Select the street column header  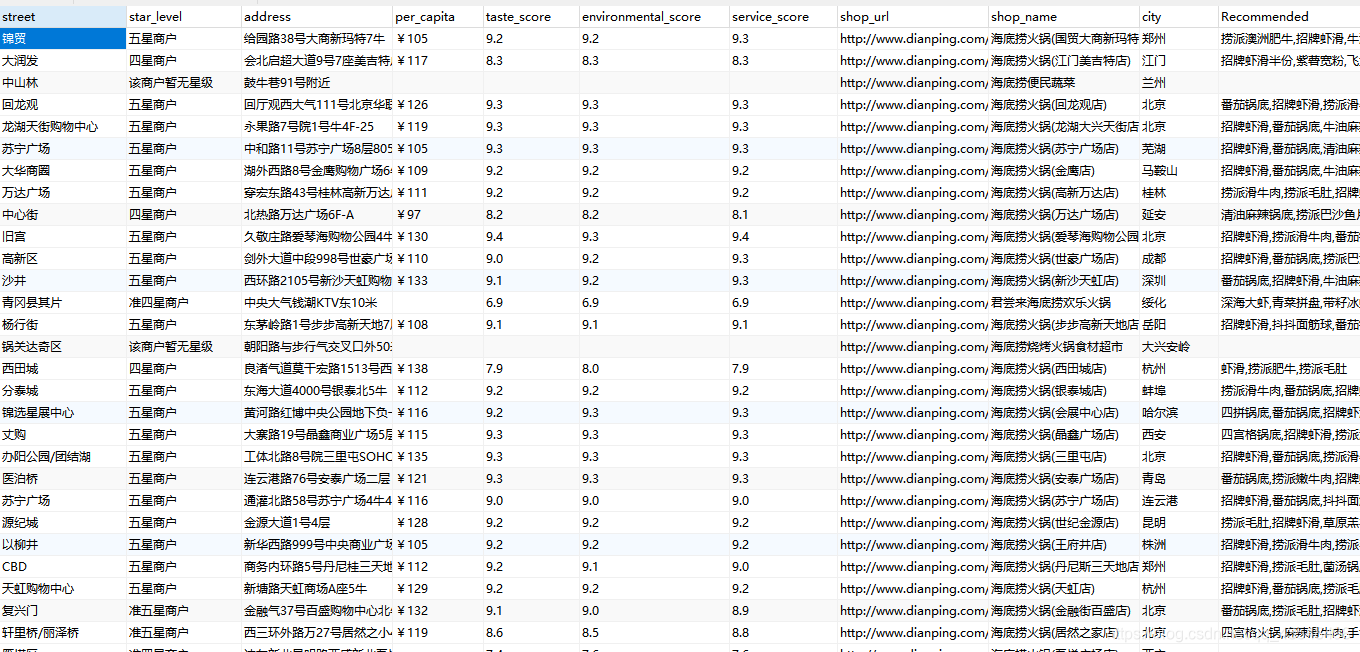click(x=63, y=16)
